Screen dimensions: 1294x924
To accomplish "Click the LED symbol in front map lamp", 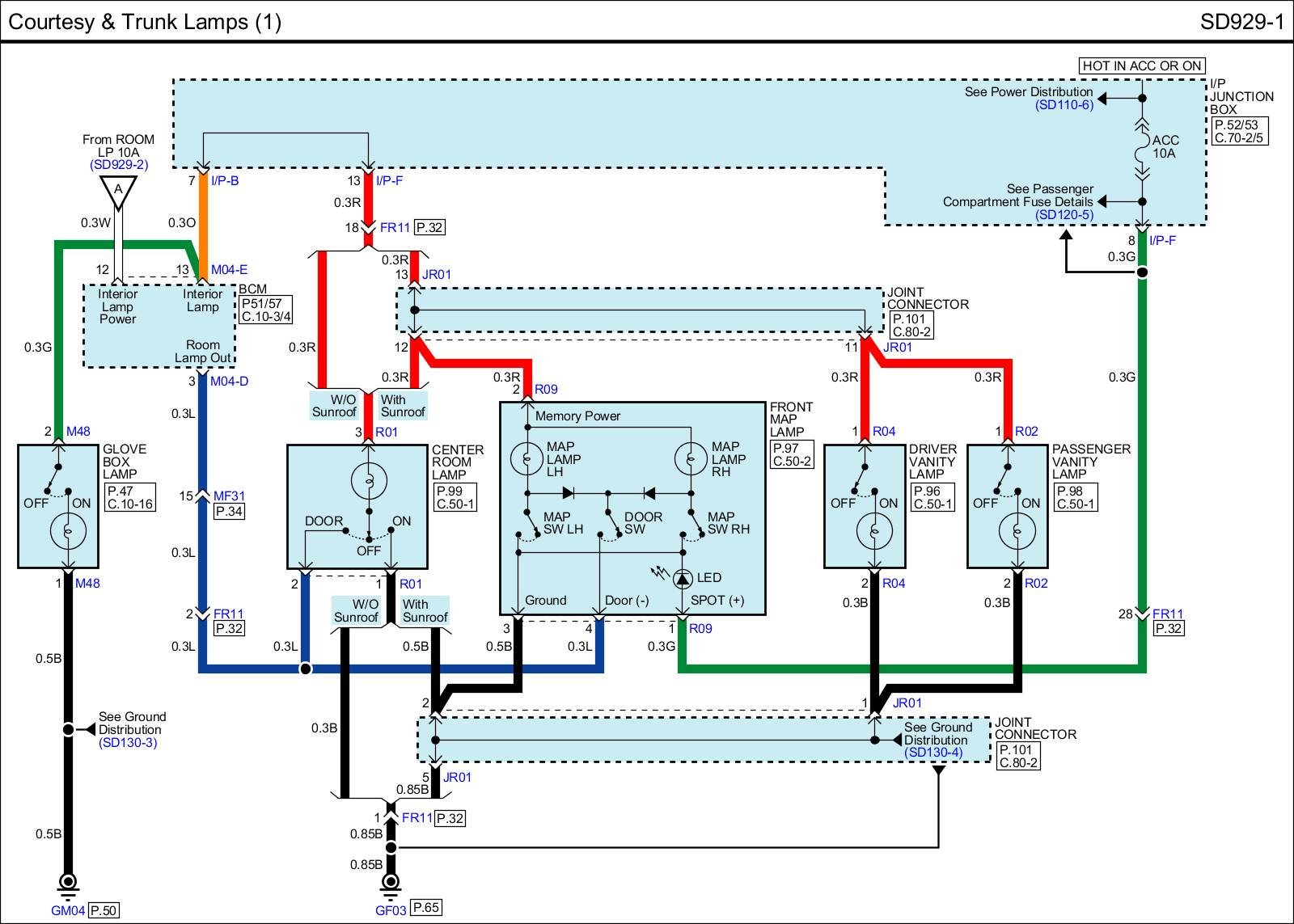I will pos(683,577).
